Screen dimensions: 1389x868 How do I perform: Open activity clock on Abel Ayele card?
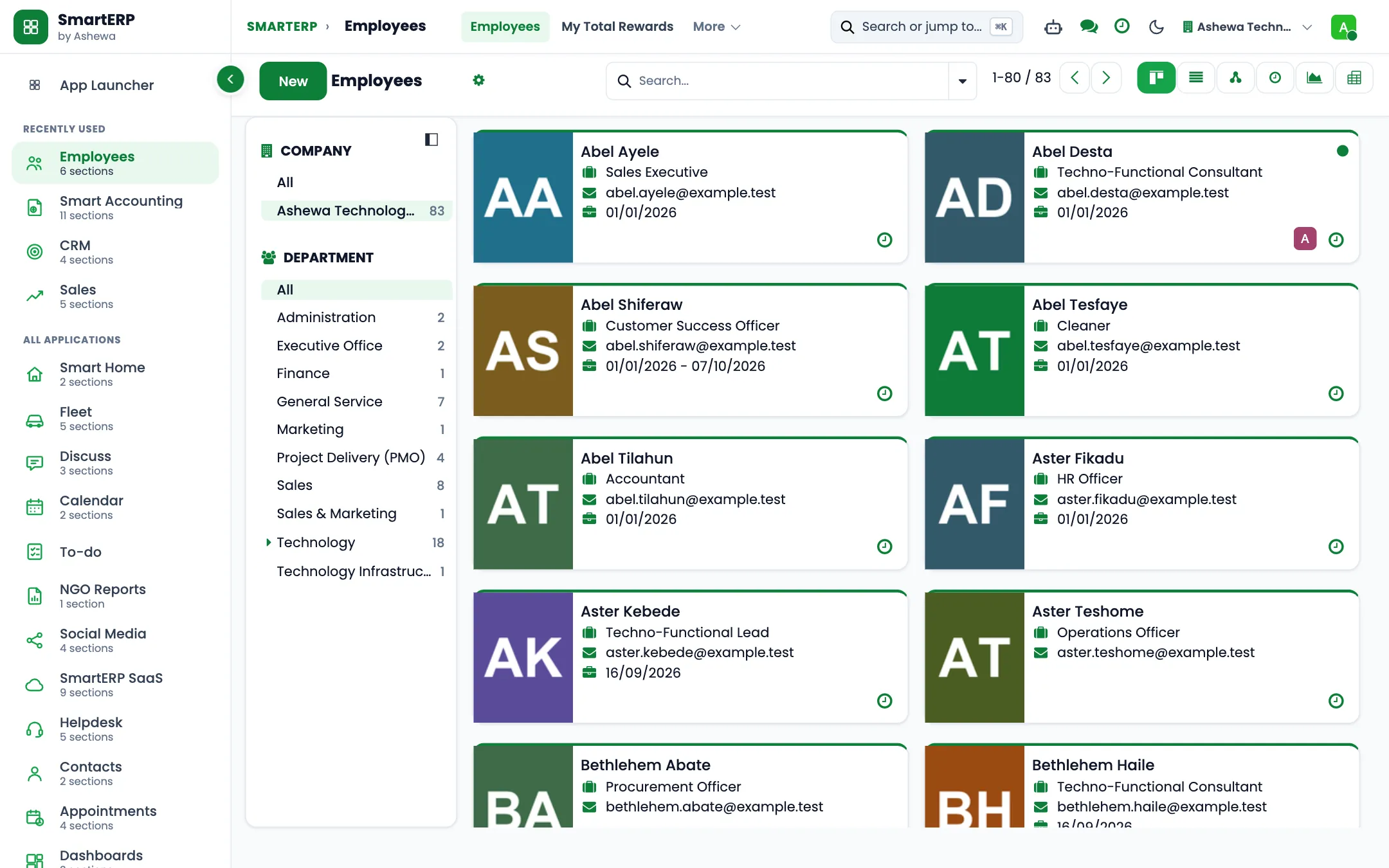coord(885,240)
